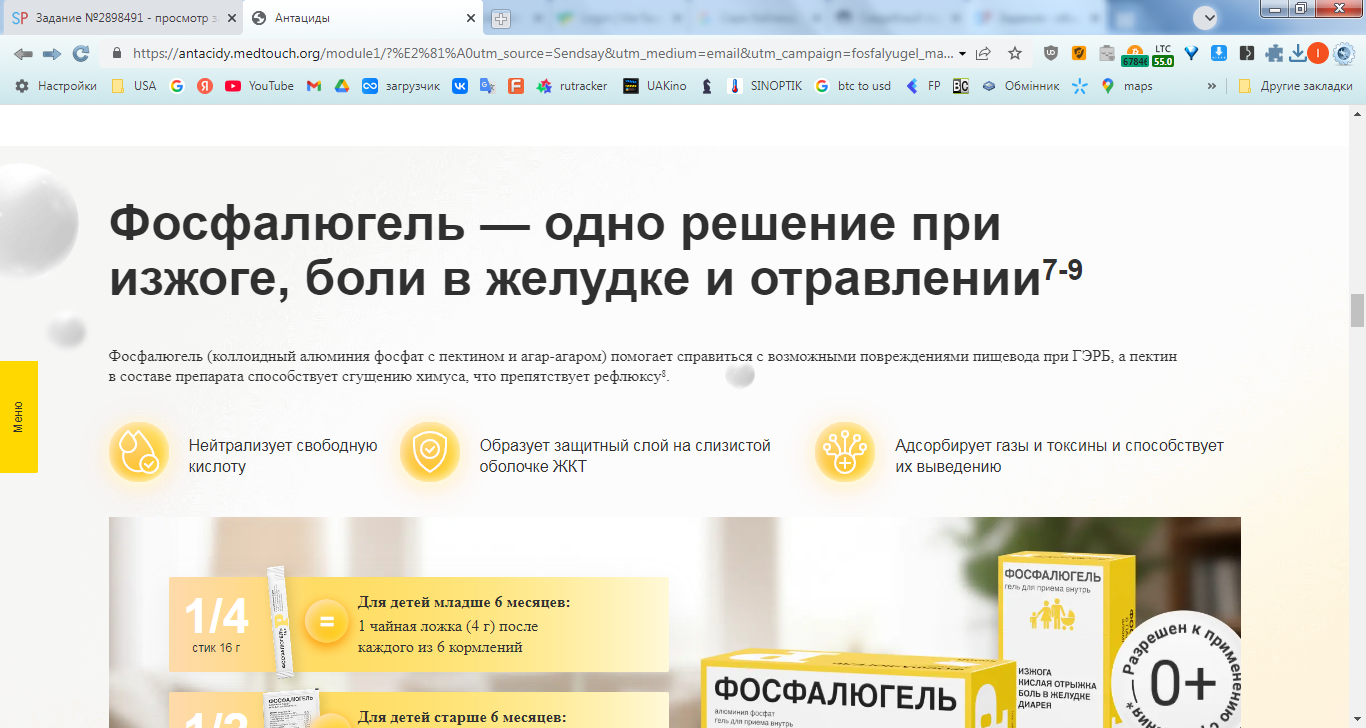Open the maps bookmark
The image size is (1366, 728).
[x=1127, y=86]
